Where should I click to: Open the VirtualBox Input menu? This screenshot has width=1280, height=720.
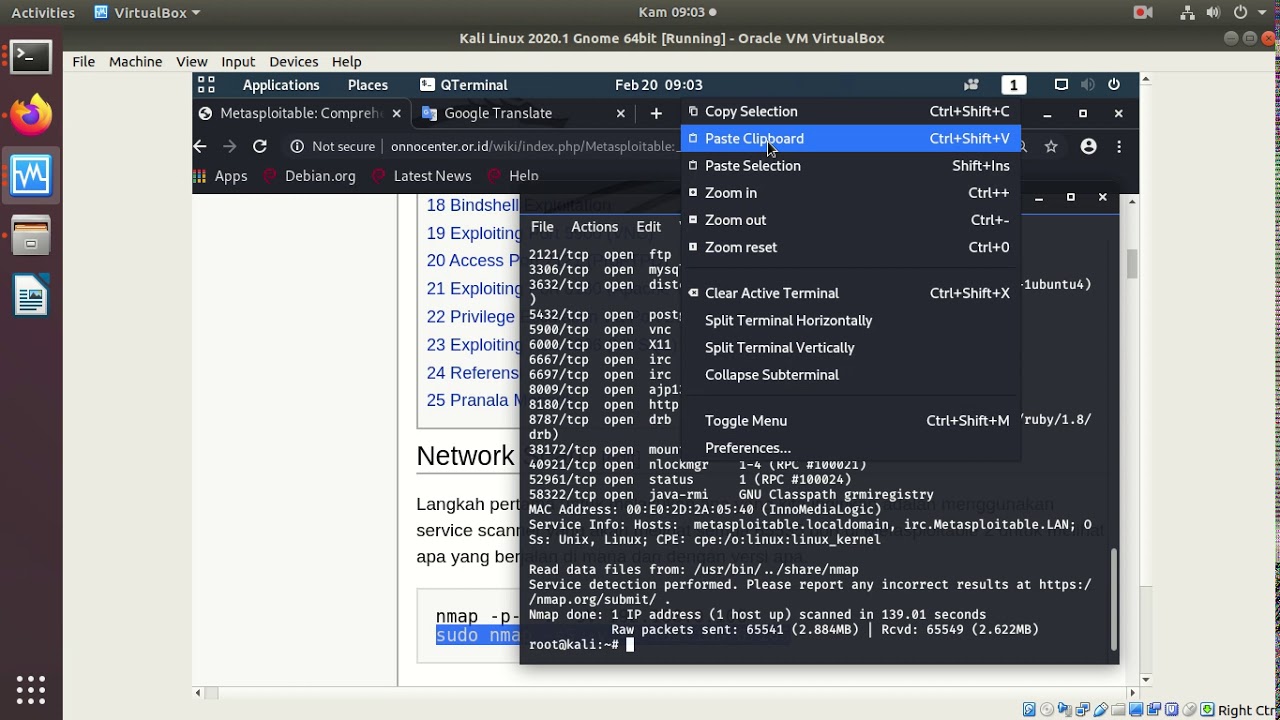click(238, 61)
